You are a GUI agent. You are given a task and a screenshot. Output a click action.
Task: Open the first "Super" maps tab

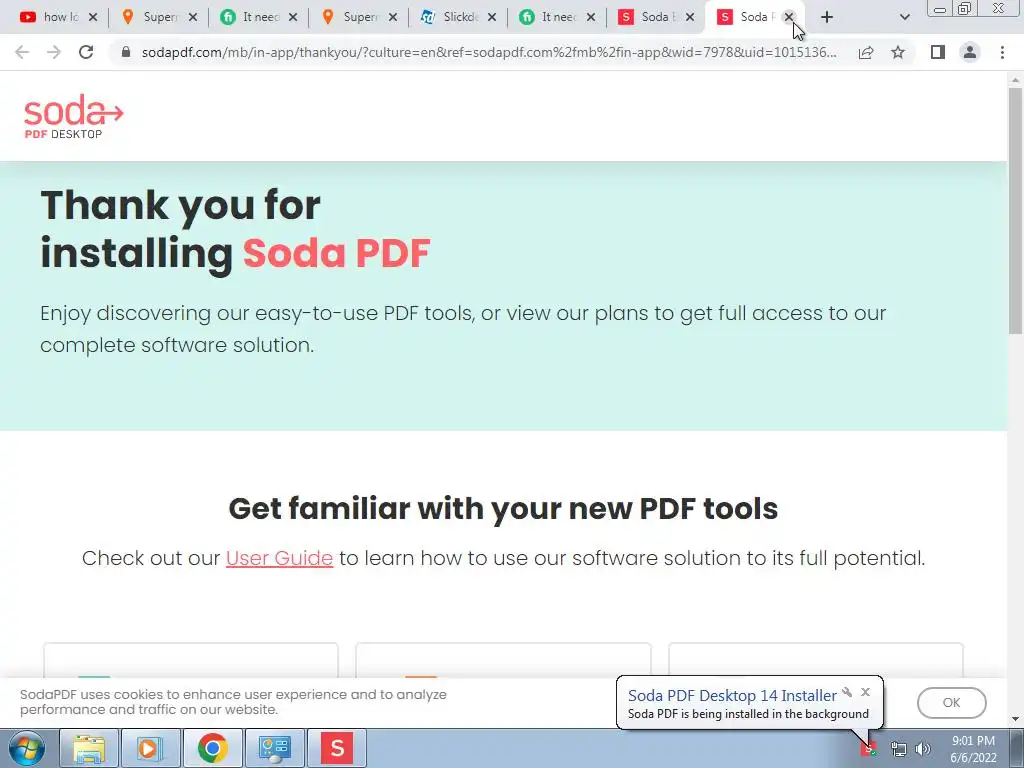150,17
